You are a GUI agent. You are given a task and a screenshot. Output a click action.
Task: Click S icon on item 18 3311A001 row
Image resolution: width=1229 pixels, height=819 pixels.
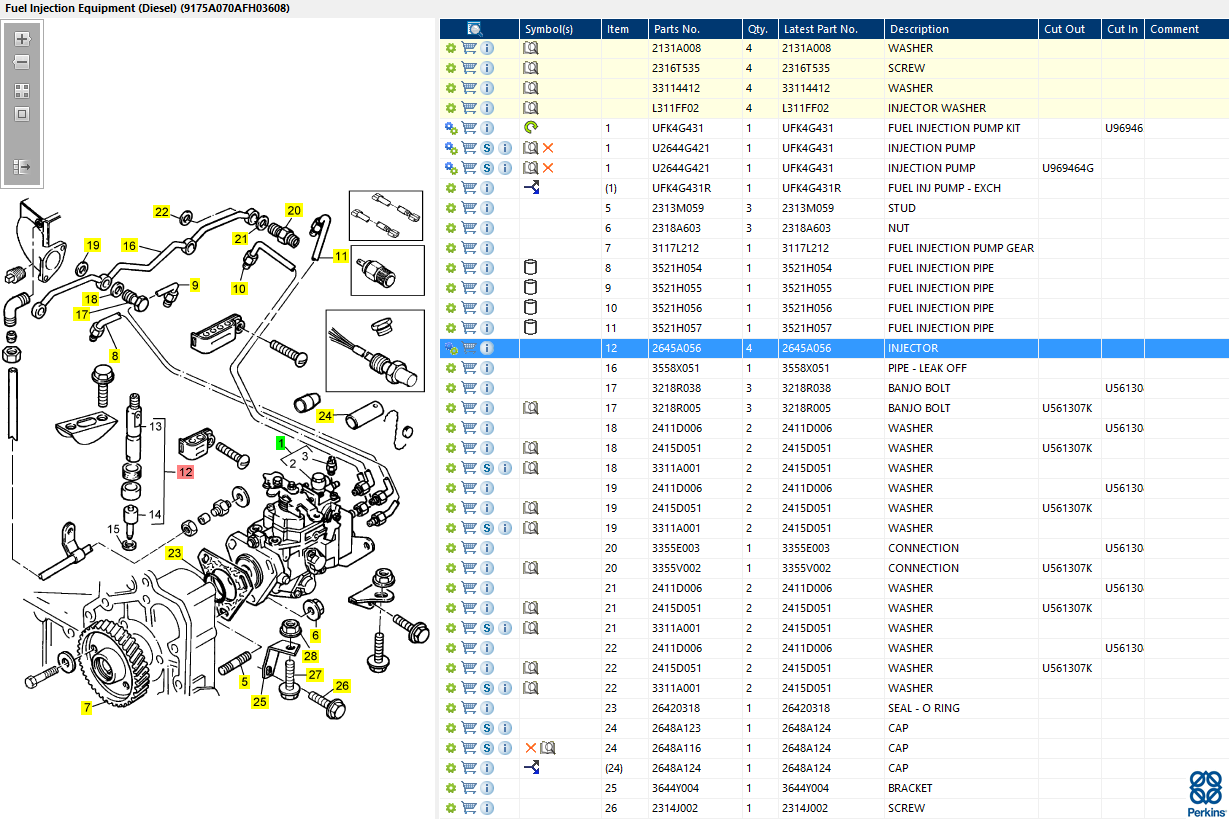pyautogui.click(x=487, y=468)
